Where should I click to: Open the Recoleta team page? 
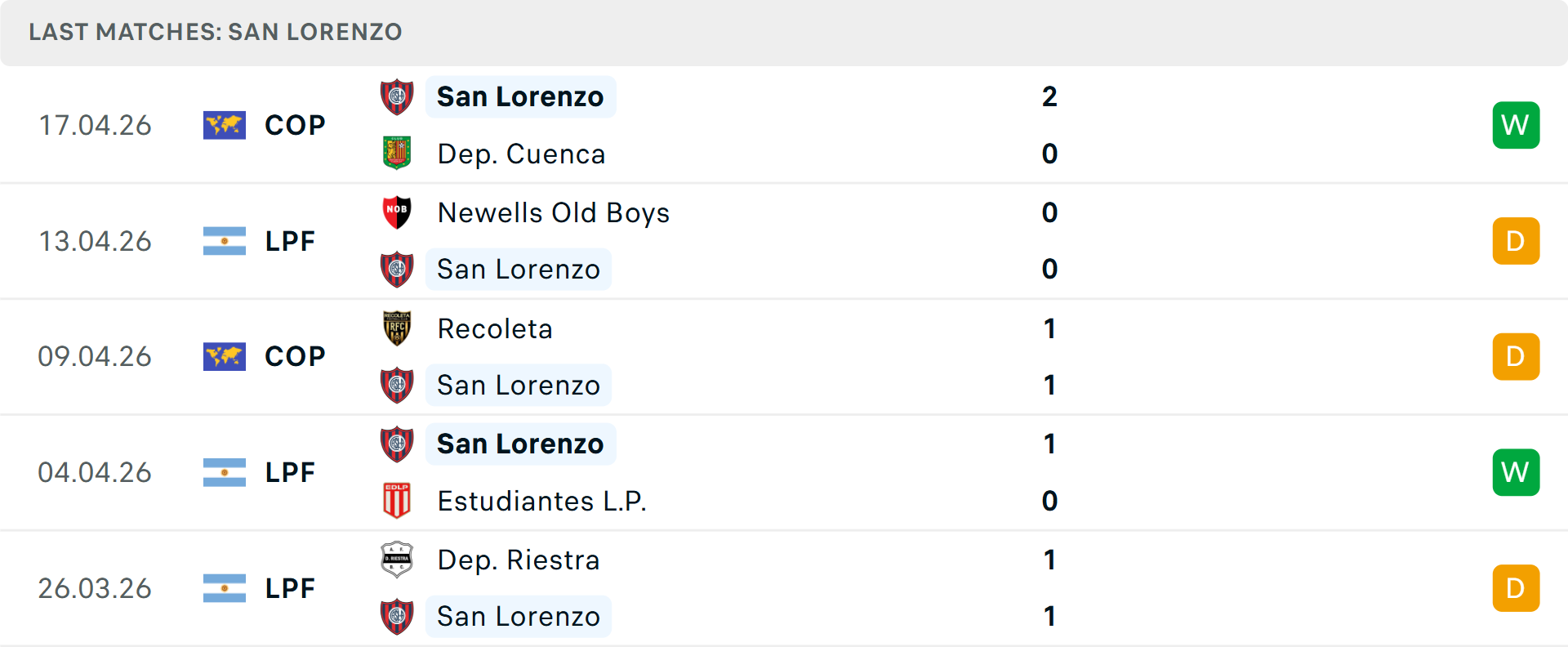pos(495,328)
